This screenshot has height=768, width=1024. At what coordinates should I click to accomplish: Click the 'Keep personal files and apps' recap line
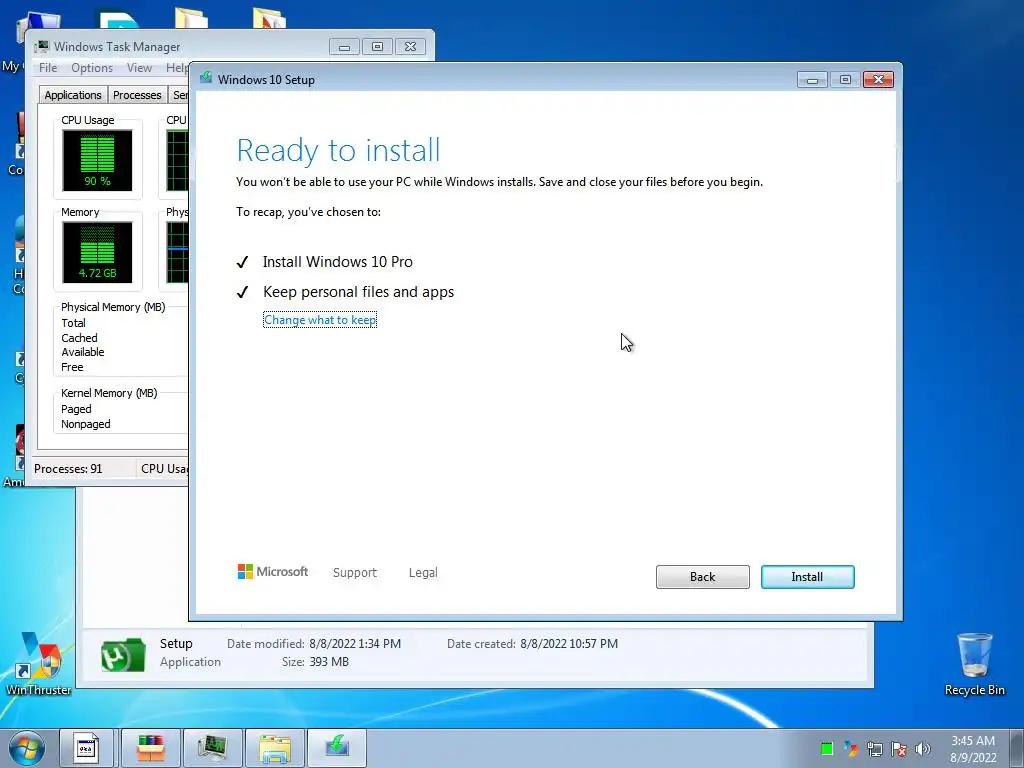[x=359, y=292]
